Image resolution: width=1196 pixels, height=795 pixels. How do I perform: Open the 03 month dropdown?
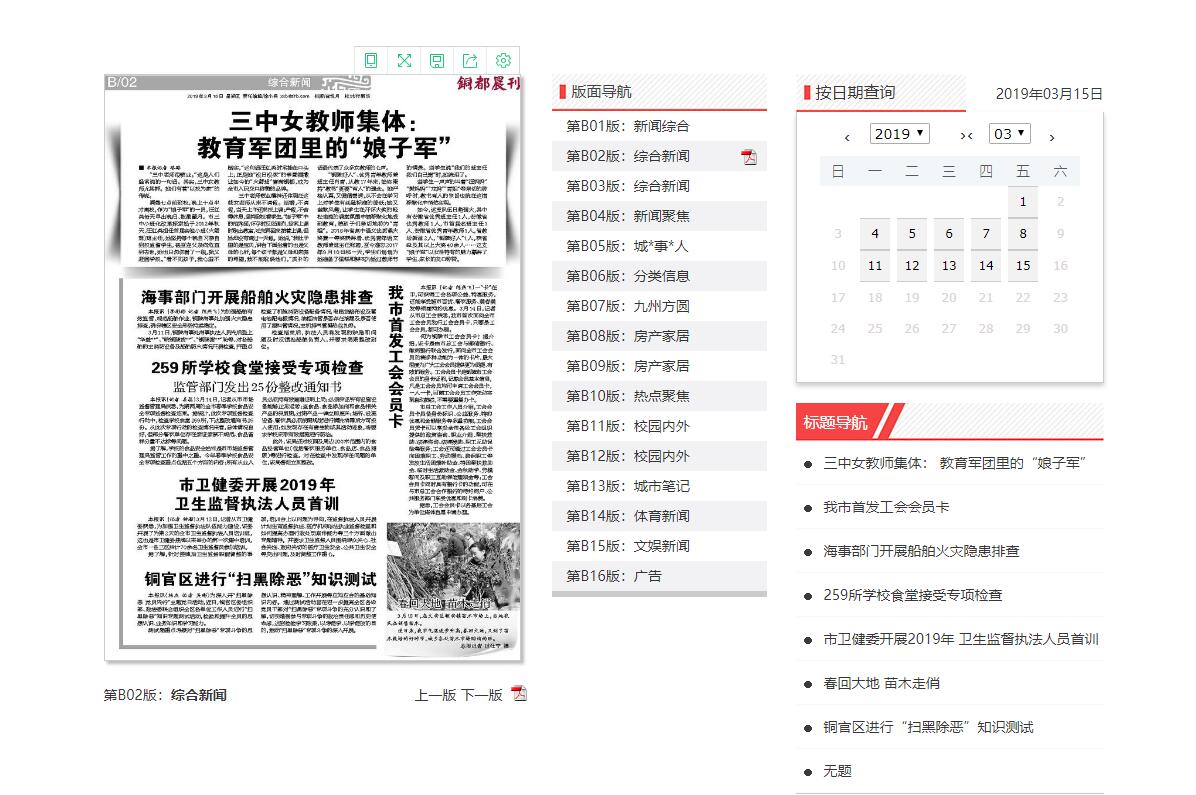1009,134
